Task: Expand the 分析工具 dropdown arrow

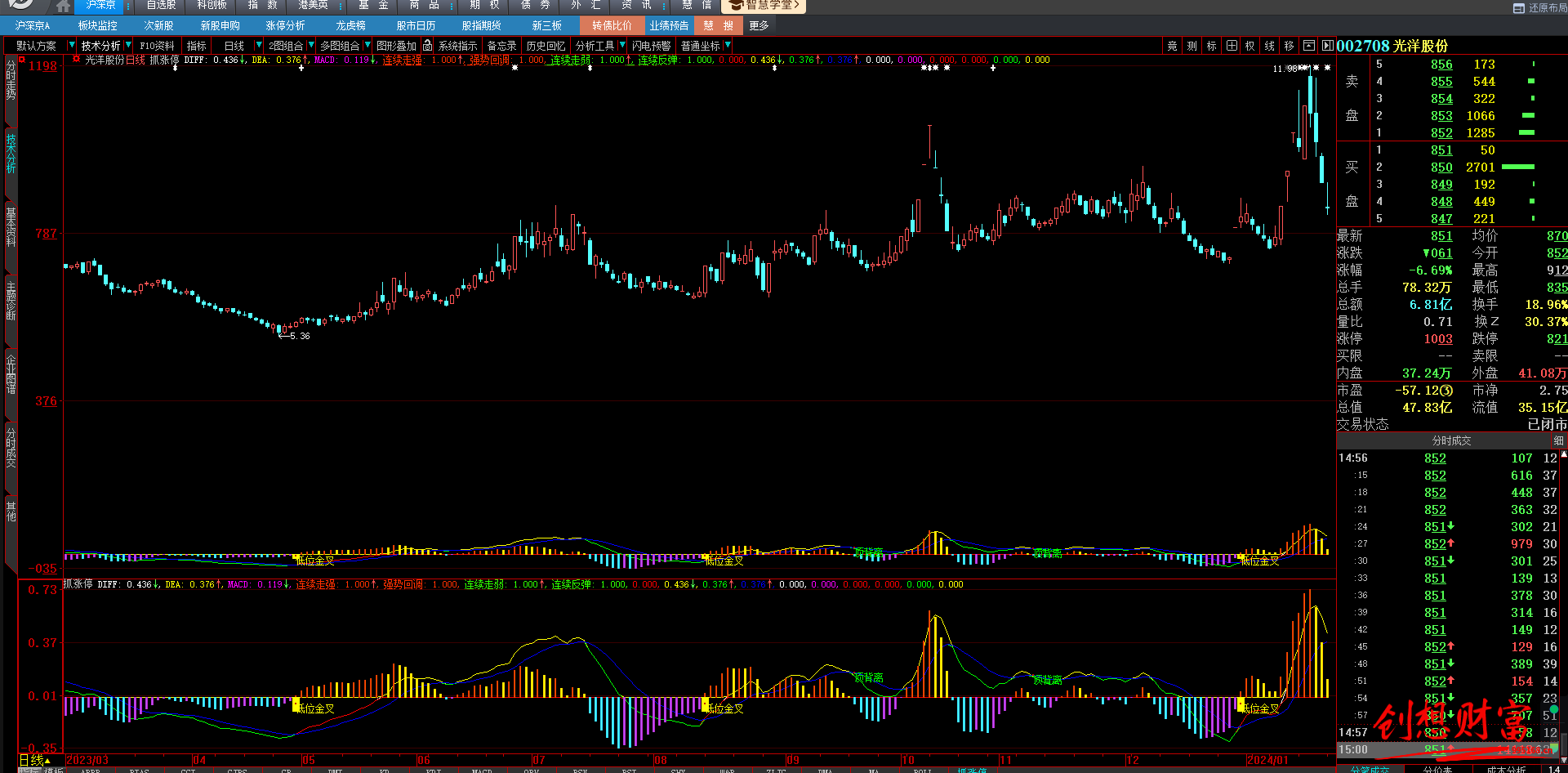Action: click(x=622, y=46)
